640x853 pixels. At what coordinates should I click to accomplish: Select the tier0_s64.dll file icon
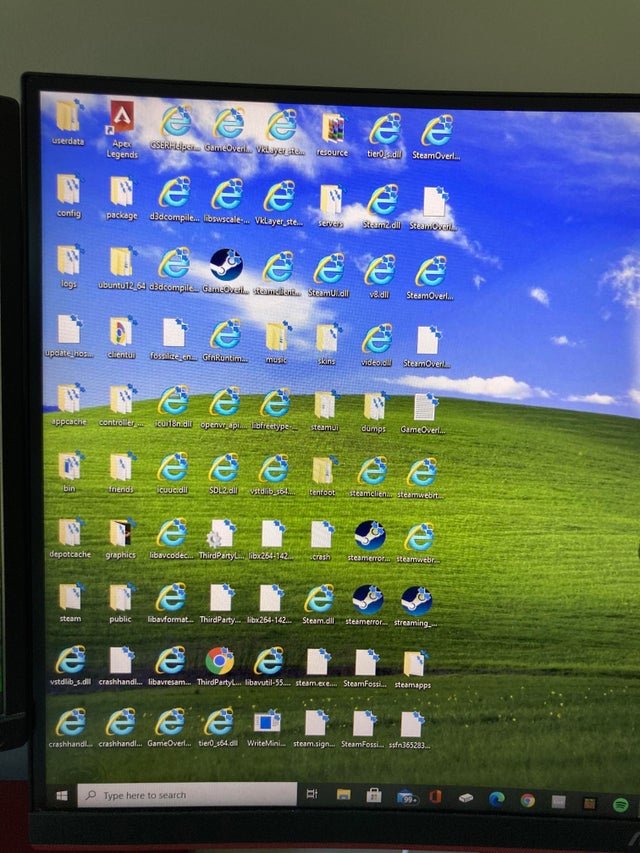[x=219, y=722]
